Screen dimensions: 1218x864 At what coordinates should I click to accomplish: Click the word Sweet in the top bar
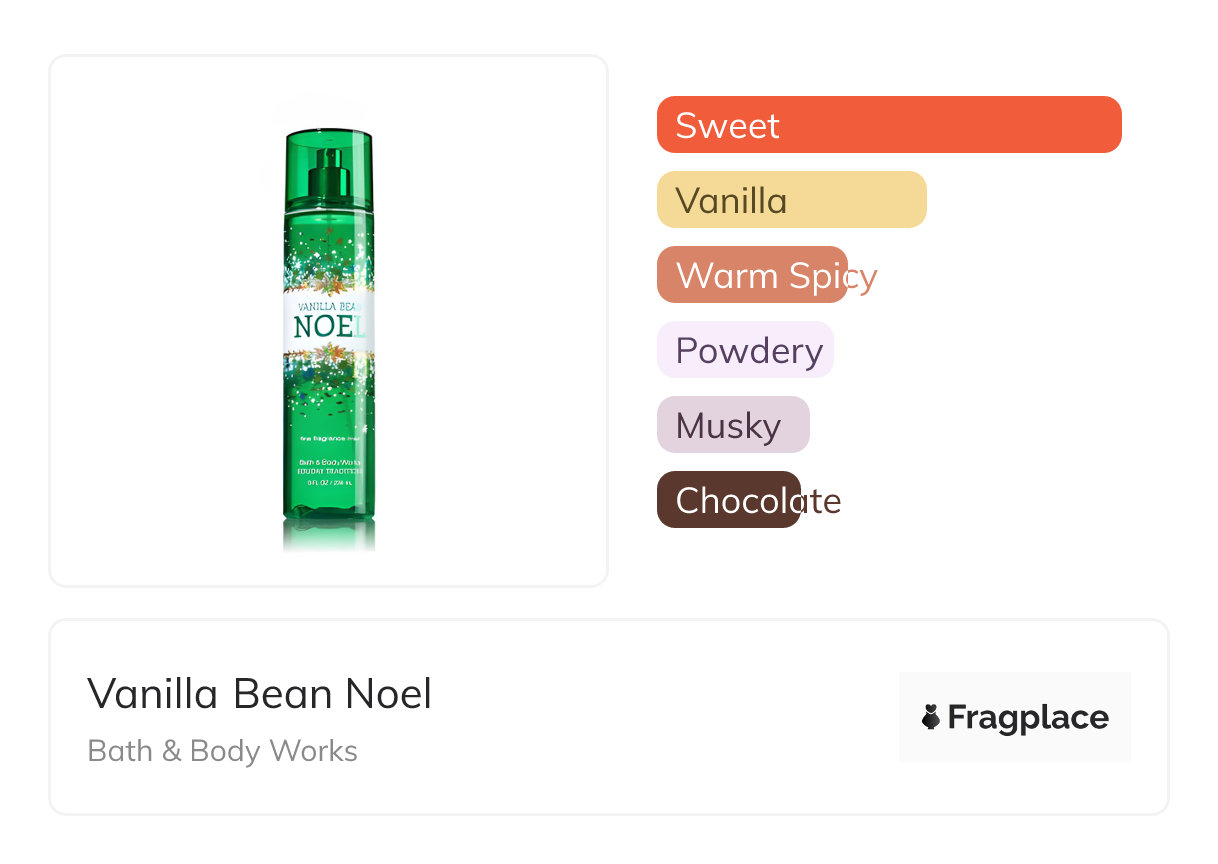coord(727,125)
